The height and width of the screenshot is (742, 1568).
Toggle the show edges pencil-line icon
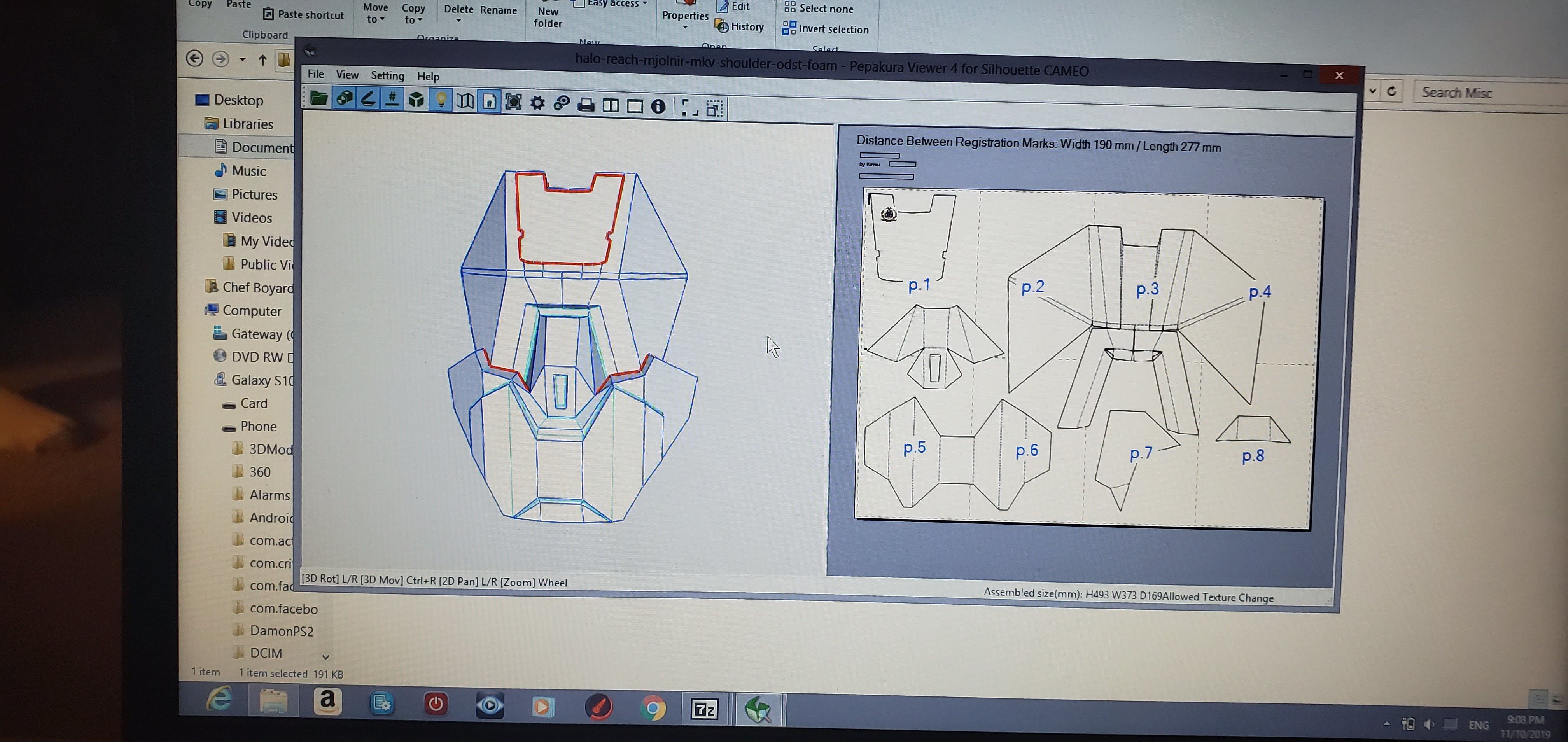pos(367,99)
